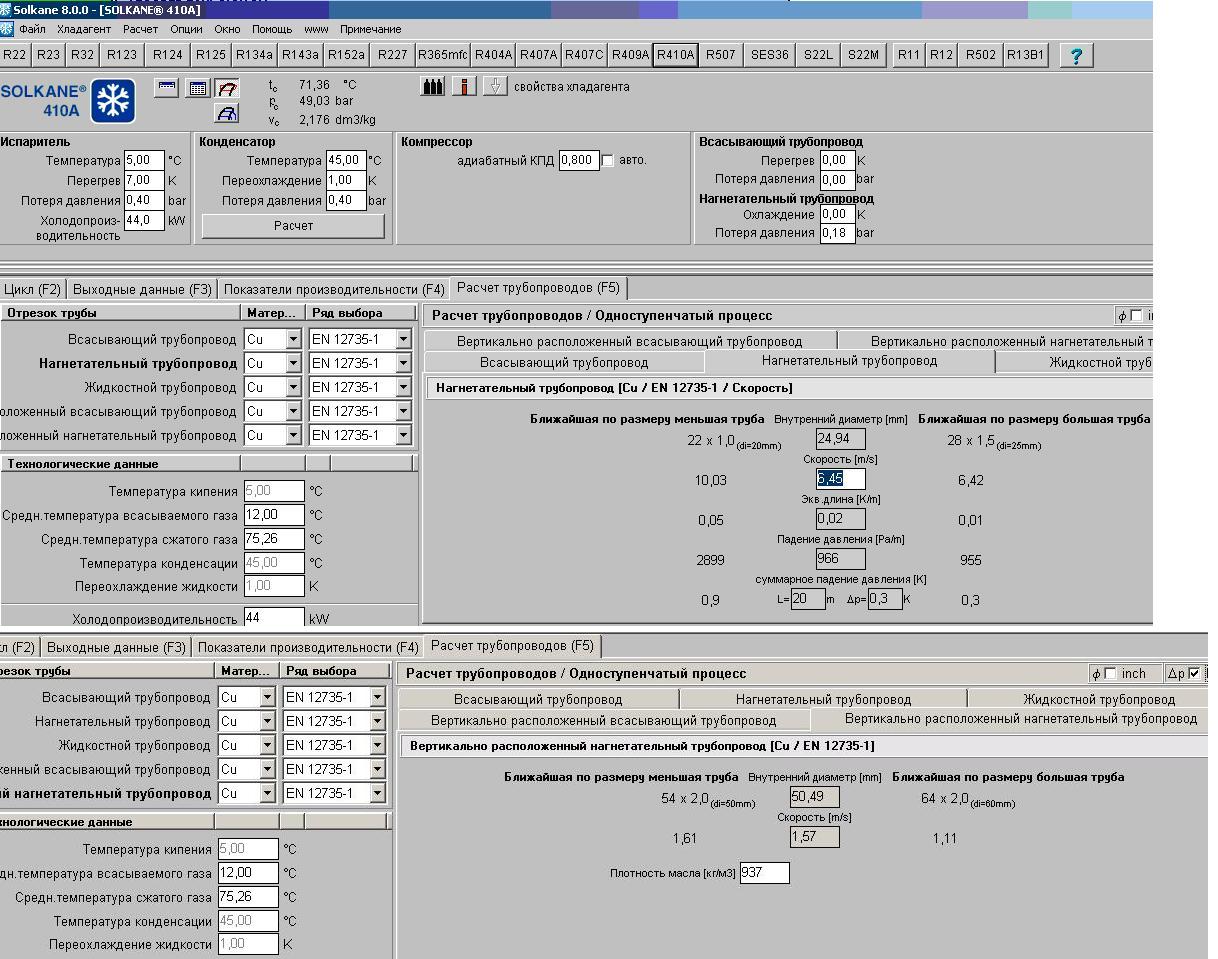Screen dimensions: 1218x959
Task: Open the Файл menu
Action: point(31,29)
